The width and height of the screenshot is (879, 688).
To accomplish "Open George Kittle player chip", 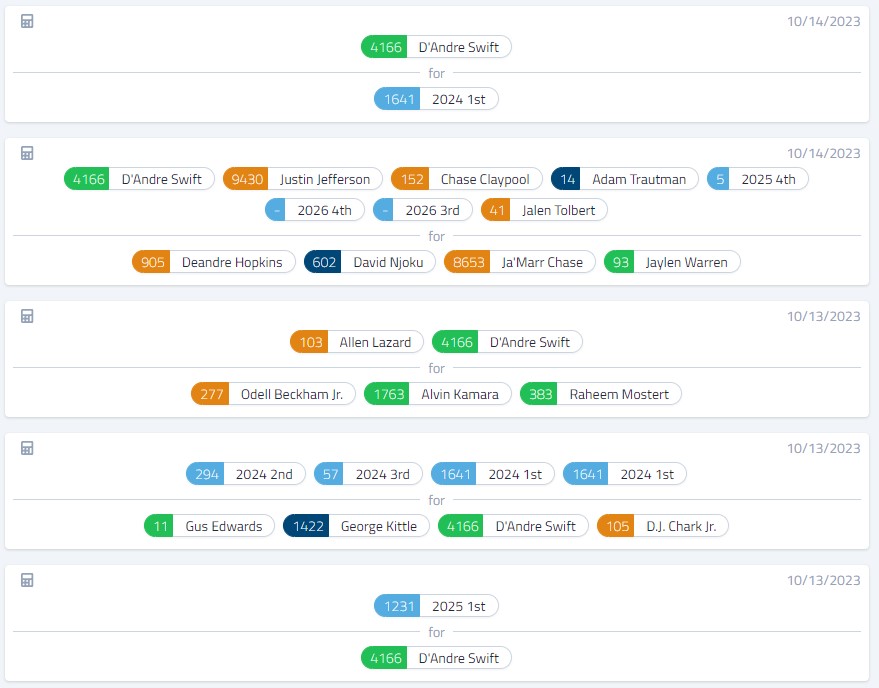I will [357, 526].
